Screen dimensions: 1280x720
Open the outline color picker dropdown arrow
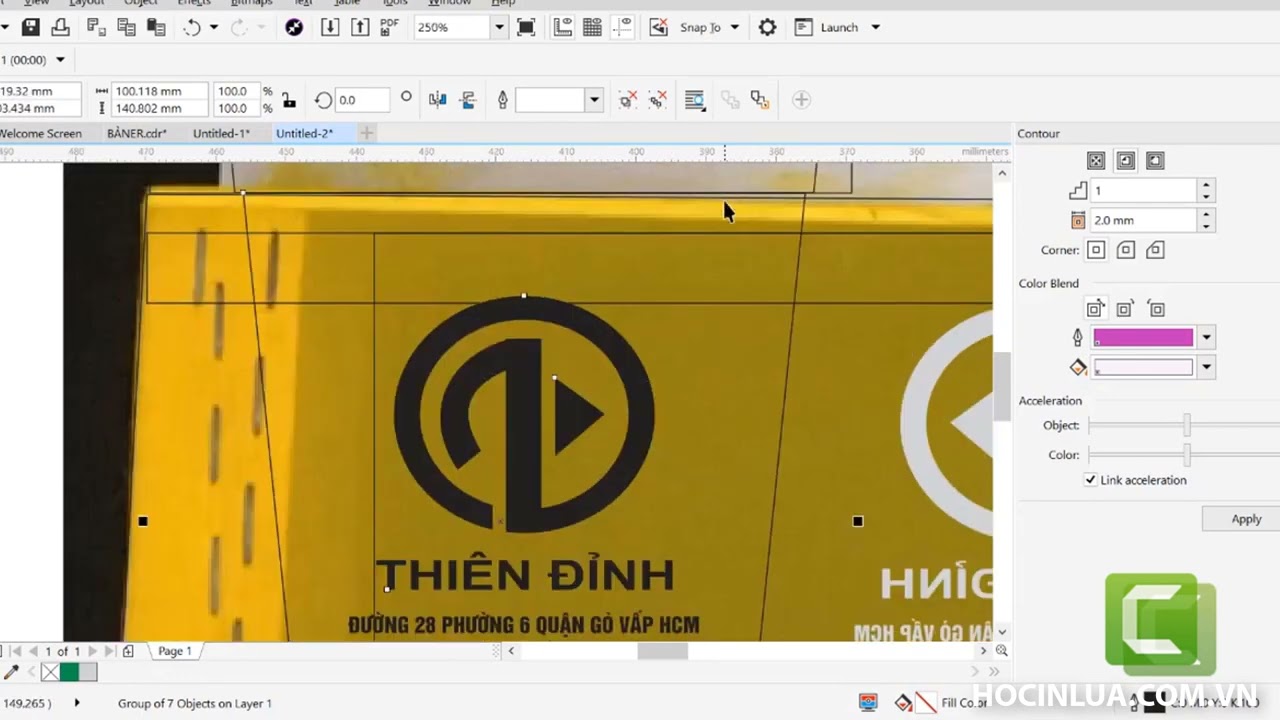coord(1206,337)
